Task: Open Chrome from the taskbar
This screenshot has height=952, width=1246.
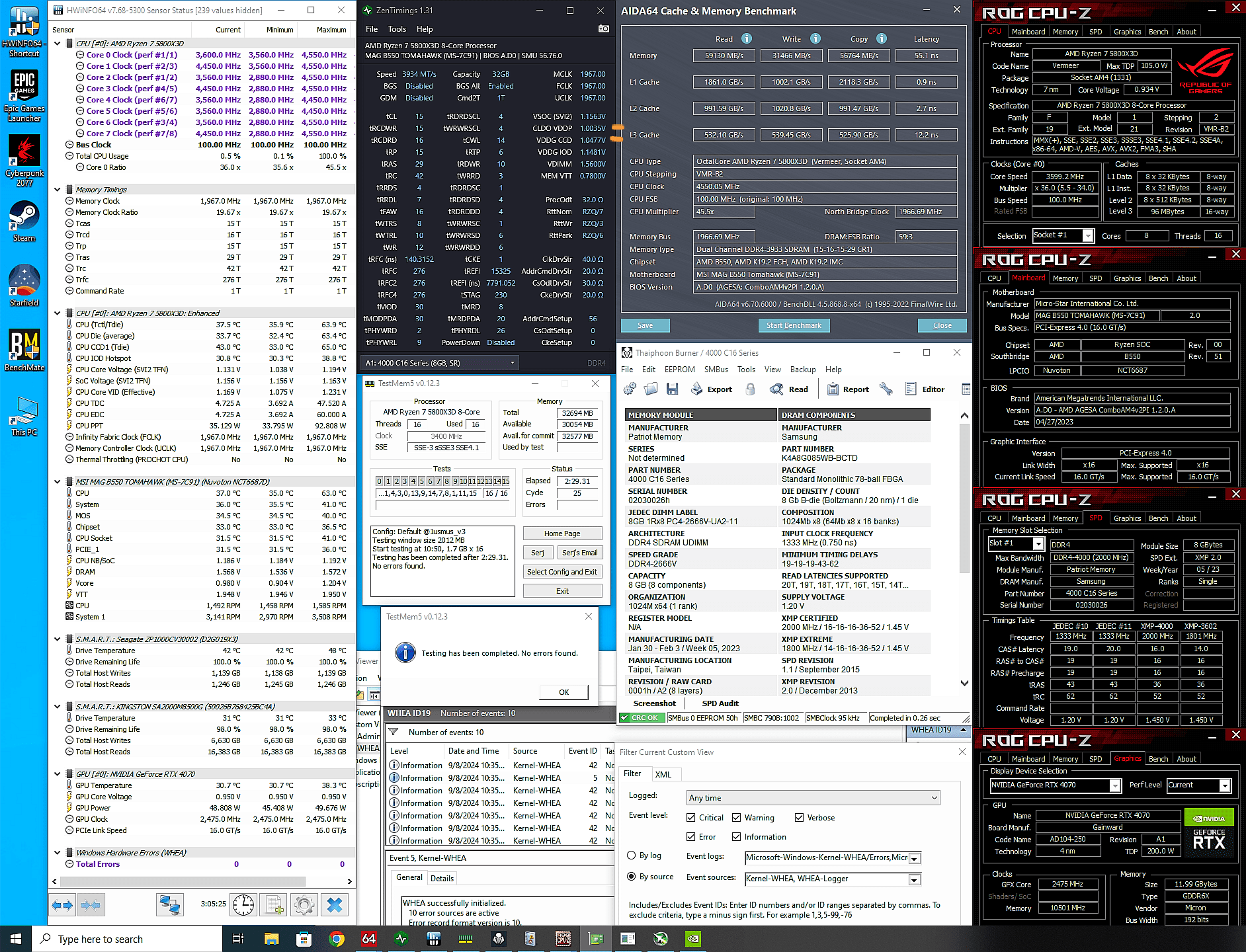Action: click(x=337, y=939)
